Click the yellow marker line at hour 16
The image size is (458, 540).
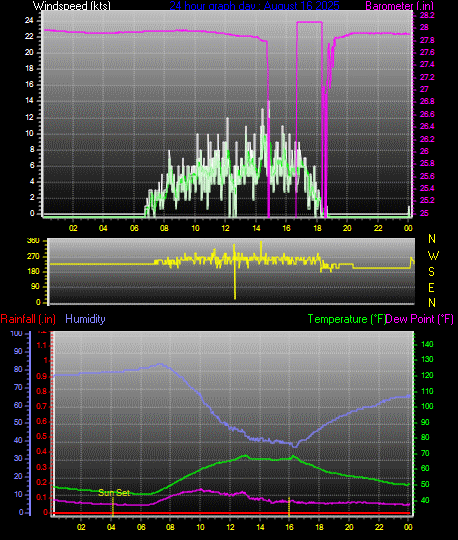(x=289, y=507)
